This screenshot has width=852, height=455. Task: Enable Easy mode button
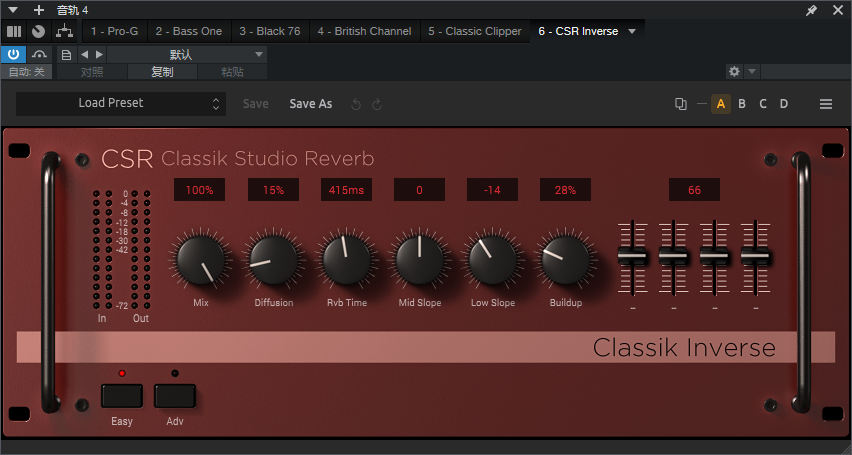coord(122,396)
